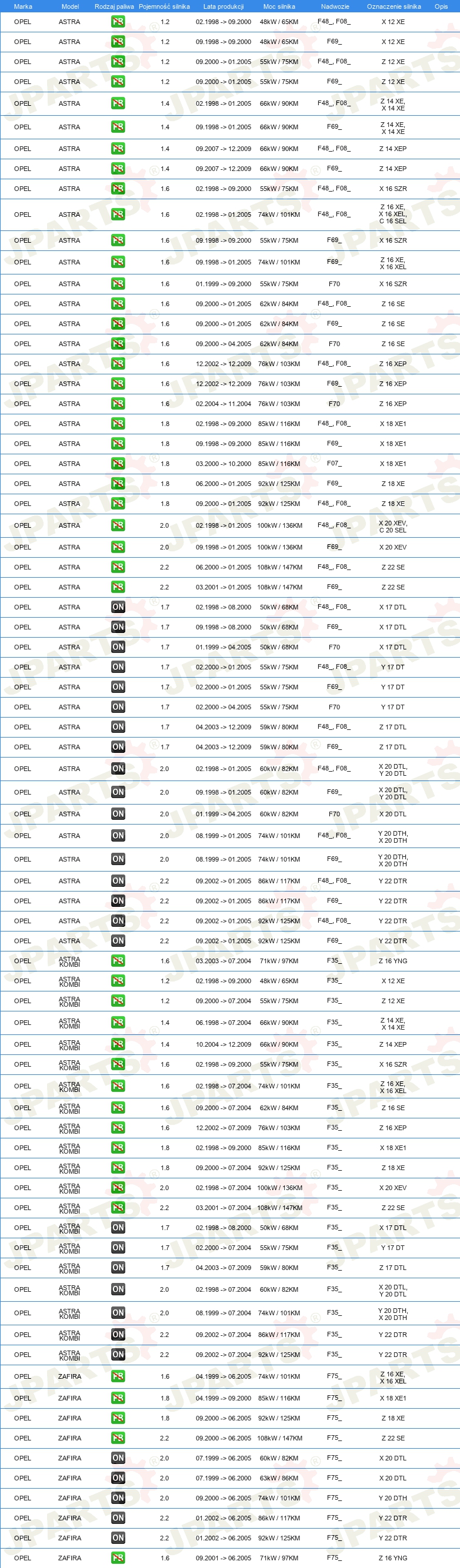Select petrol icon in Zafira Z 22 SE row
Image resolution: width=460 pixels, height=1568 pixels.
pyautogui.click(x=118, y=1438)
